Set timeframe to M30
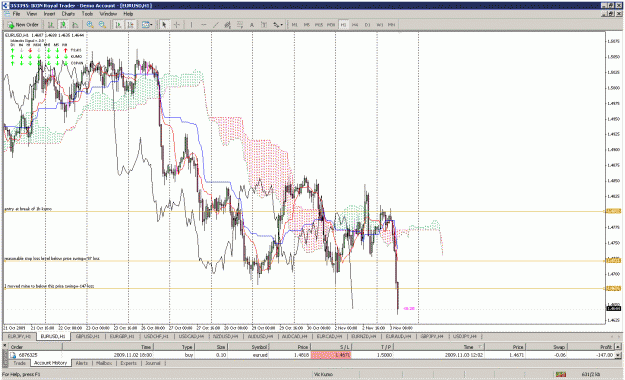Image resolution: width=625 pixels, height=380 pixels. click(331, 25)
